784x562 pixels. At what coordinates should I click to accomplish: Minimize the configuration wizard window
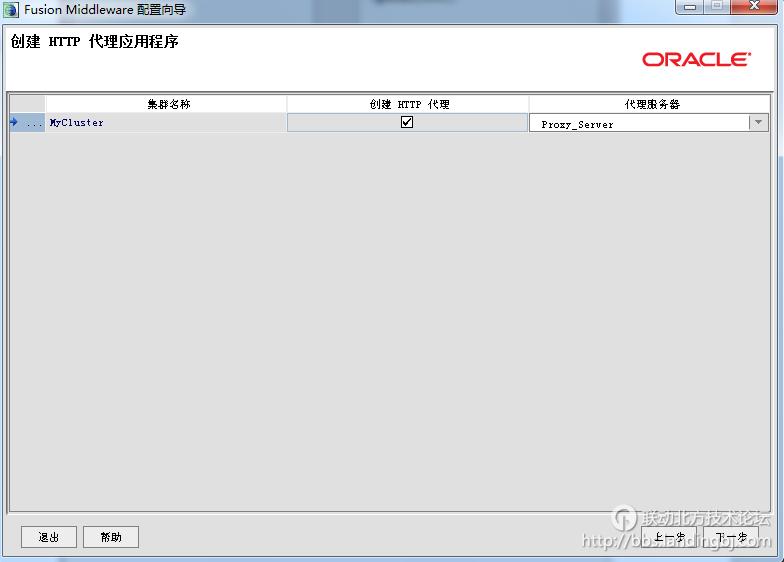(x=690, y=7)
